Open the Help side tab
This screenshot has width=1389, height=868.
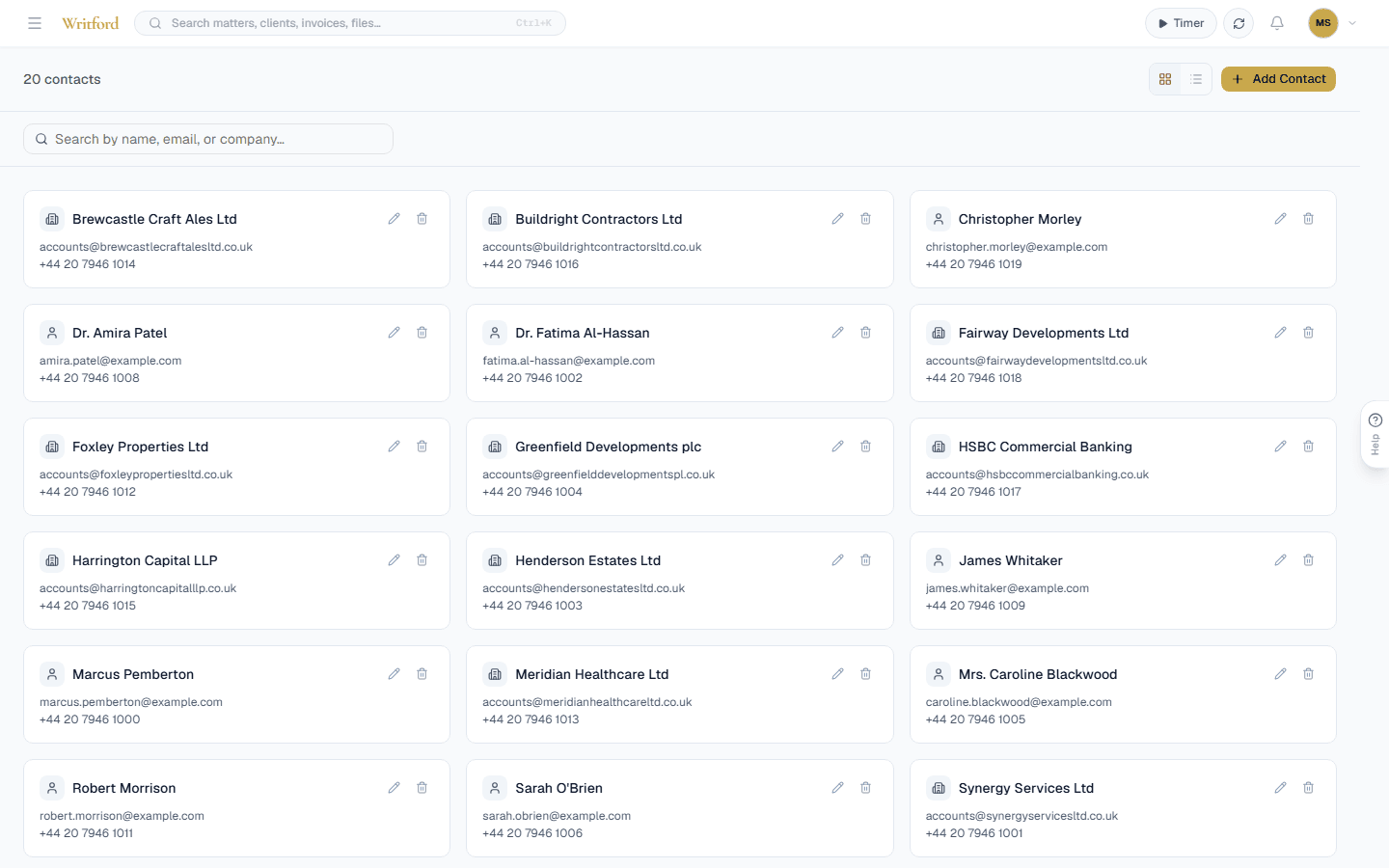coord(1375,435)
